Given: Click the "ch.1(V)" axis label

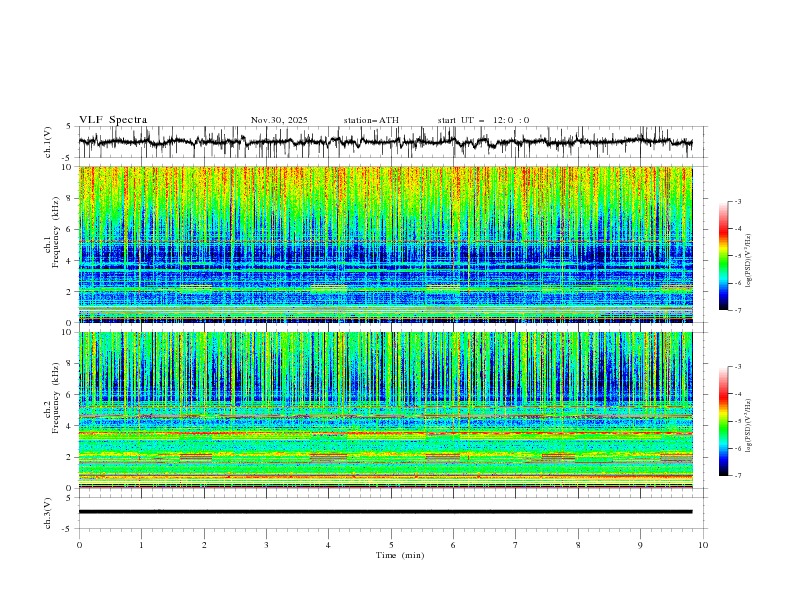Looking at the screenshot, I should click(x=48, y=142).
